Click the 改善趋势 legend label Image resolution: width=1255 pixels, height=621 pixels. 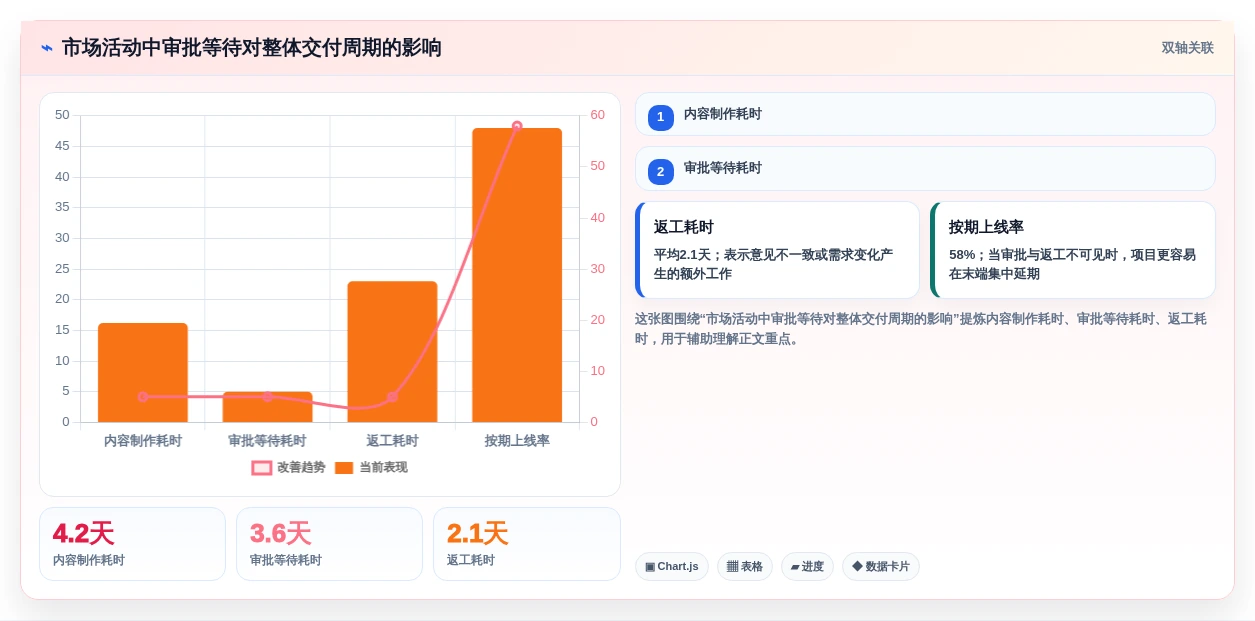302,467
